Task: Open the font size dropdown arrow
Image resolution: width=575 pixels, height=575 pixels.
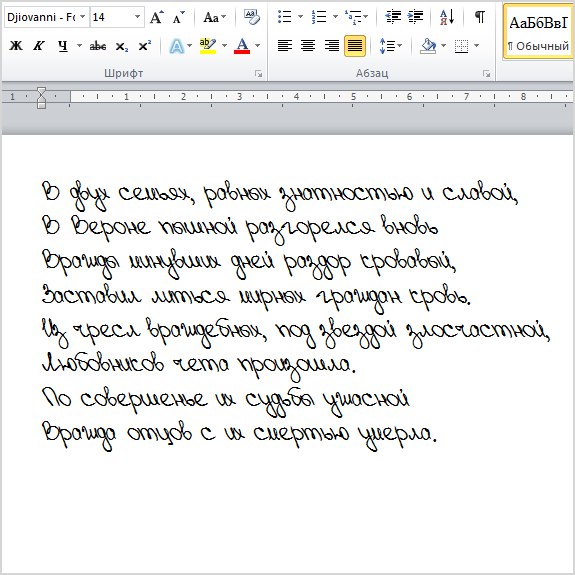Action: [138, 17]
